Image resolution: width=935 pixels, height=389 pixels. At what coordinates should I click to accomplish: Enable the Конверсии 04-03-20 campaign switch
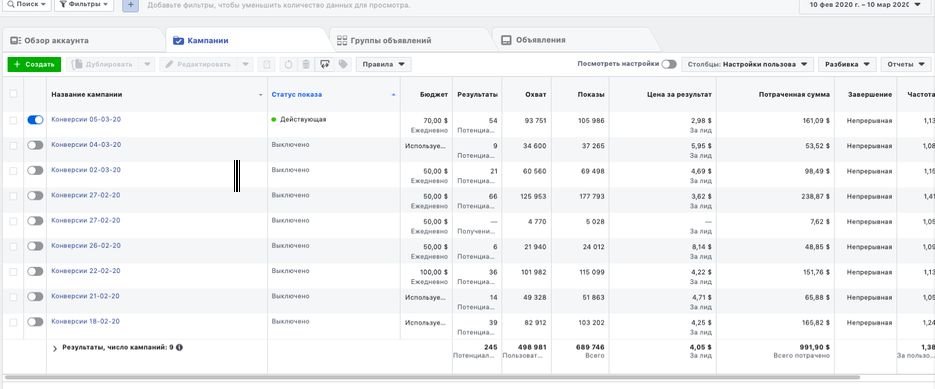click(x=35, y=145)
